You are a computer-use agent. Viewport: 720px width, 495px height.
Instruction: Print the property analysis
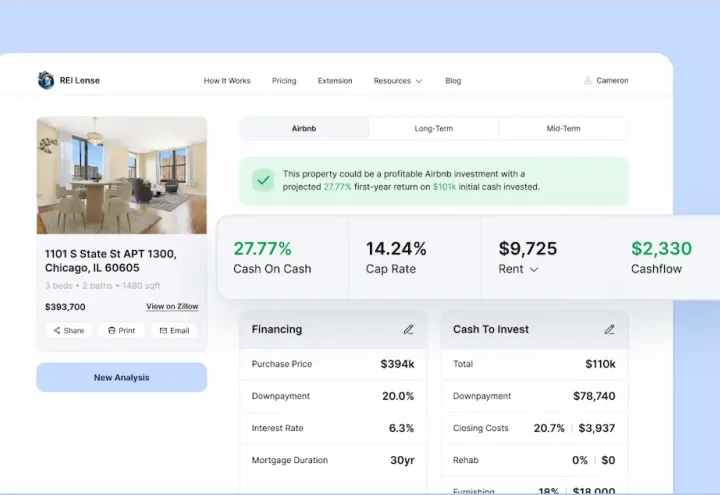tap(122, 330)
